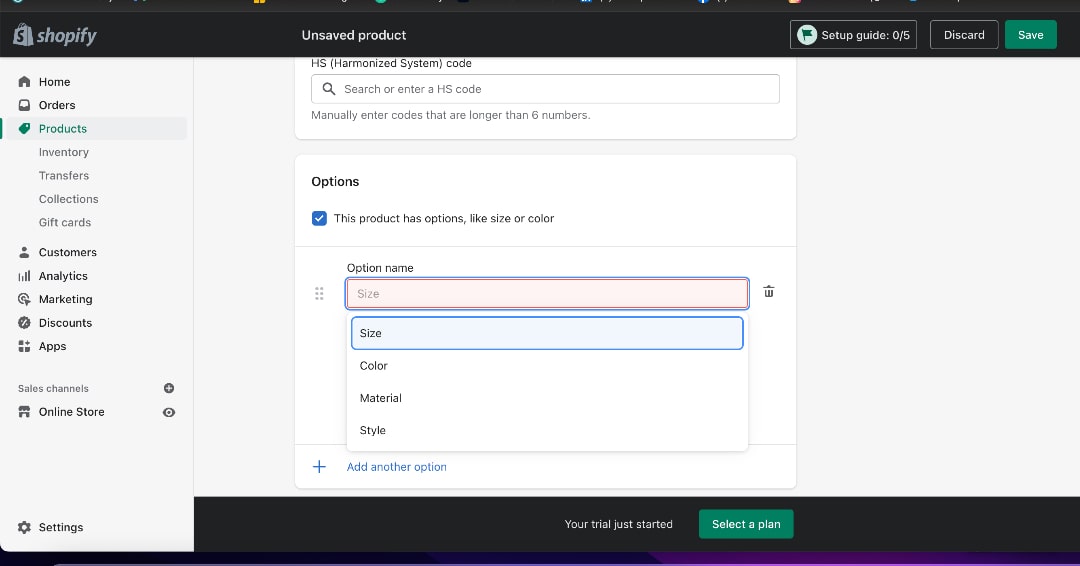Screen dimensions: 1080x566
Task: Click the drag handle beside Option name
Action: click(x=319, y=294)
